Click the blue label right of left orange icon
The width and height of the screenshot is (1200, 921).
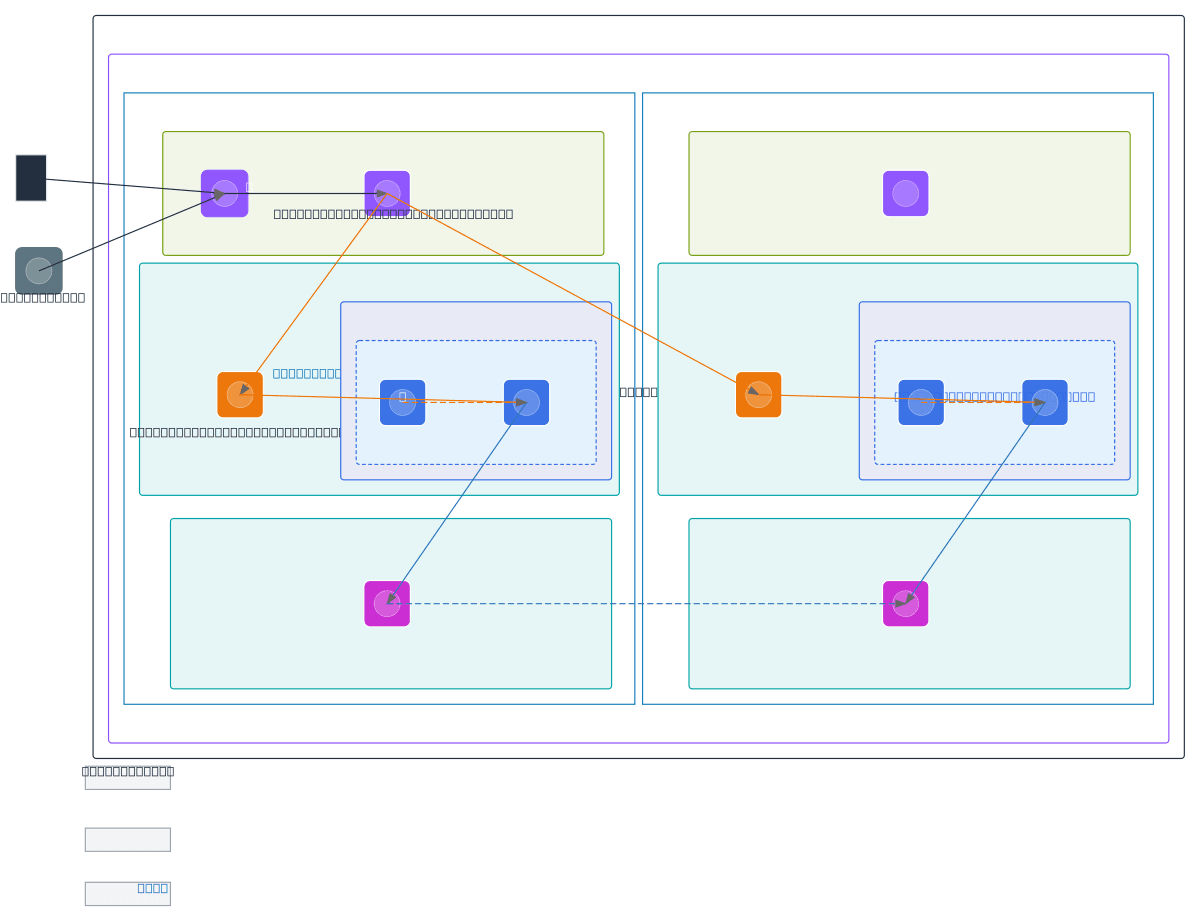(x=306, y=373)
